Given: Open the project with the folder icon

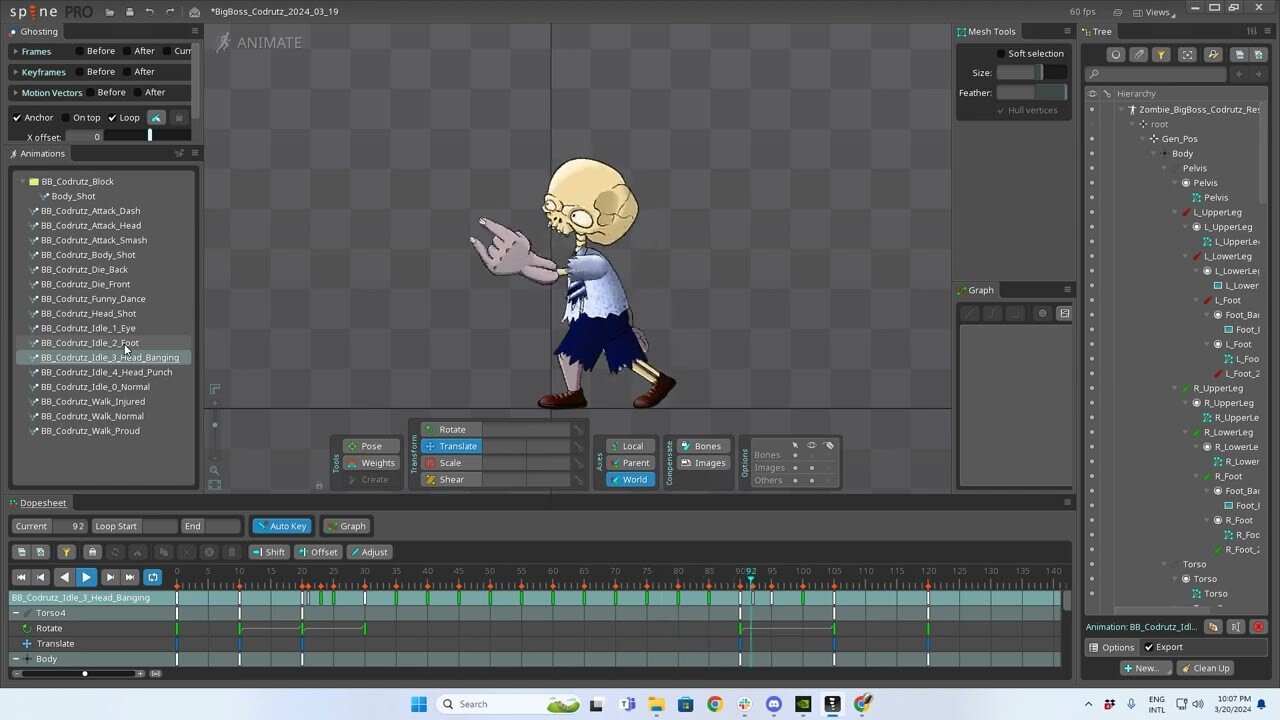Looking at the screenshot, I should [x=110, y=12].
